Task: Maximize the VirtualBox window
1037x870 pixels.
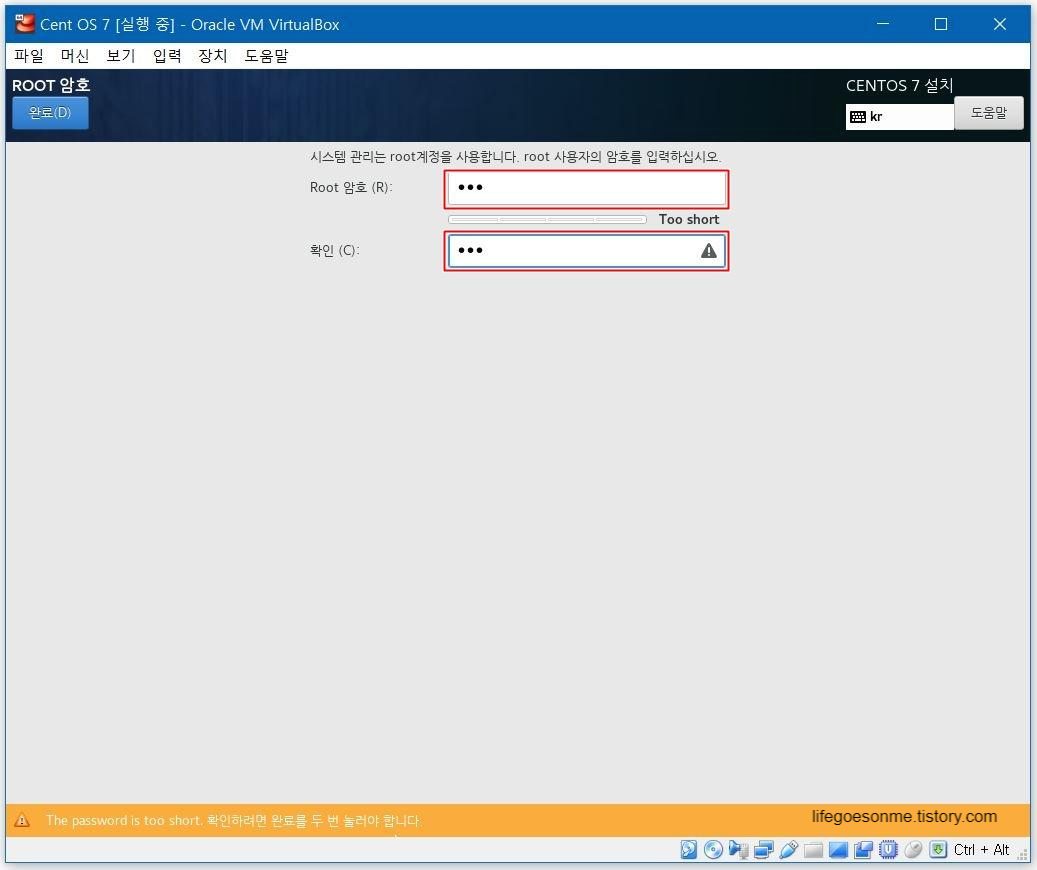Action: point(940,24)
